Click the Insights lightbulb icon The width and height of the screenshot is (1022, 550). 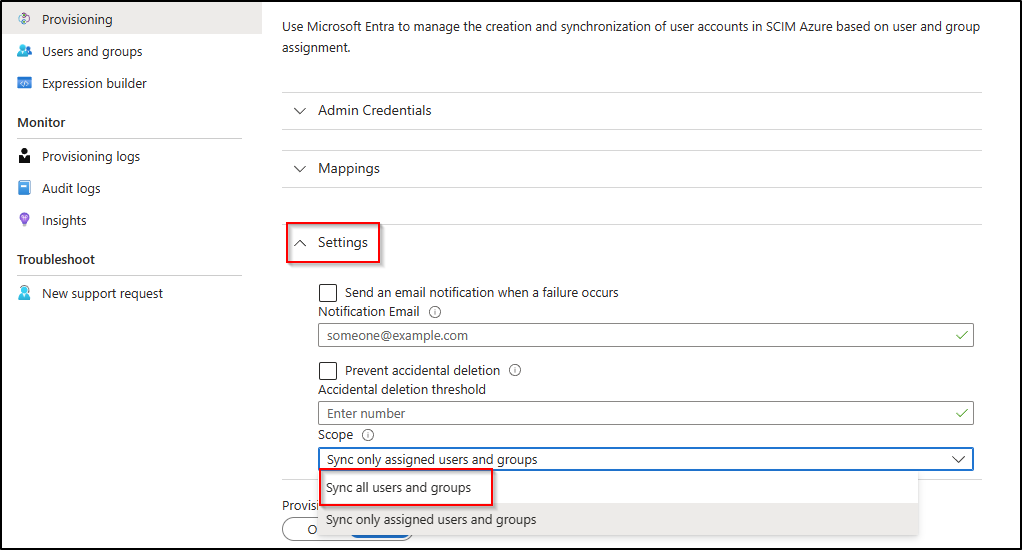(25, 220)
